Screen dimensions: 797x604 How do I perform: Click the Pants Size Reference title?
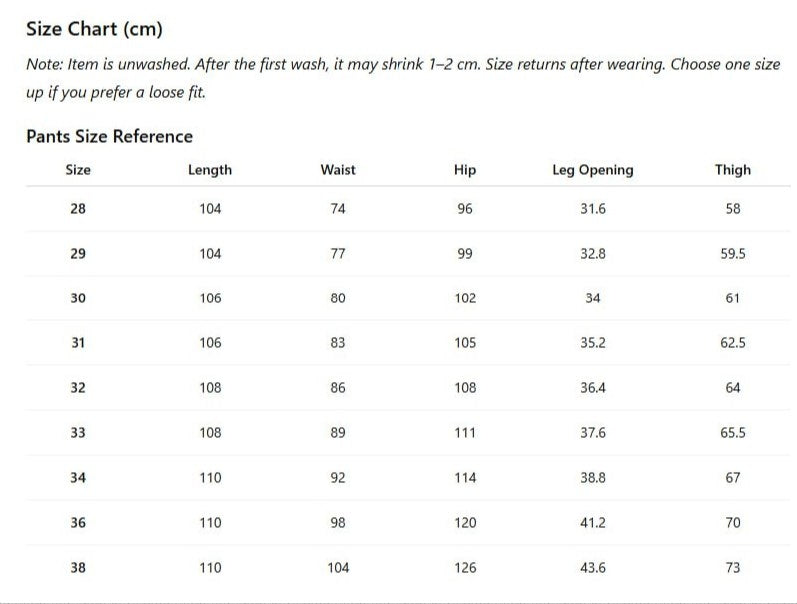[x=109, y=136]
